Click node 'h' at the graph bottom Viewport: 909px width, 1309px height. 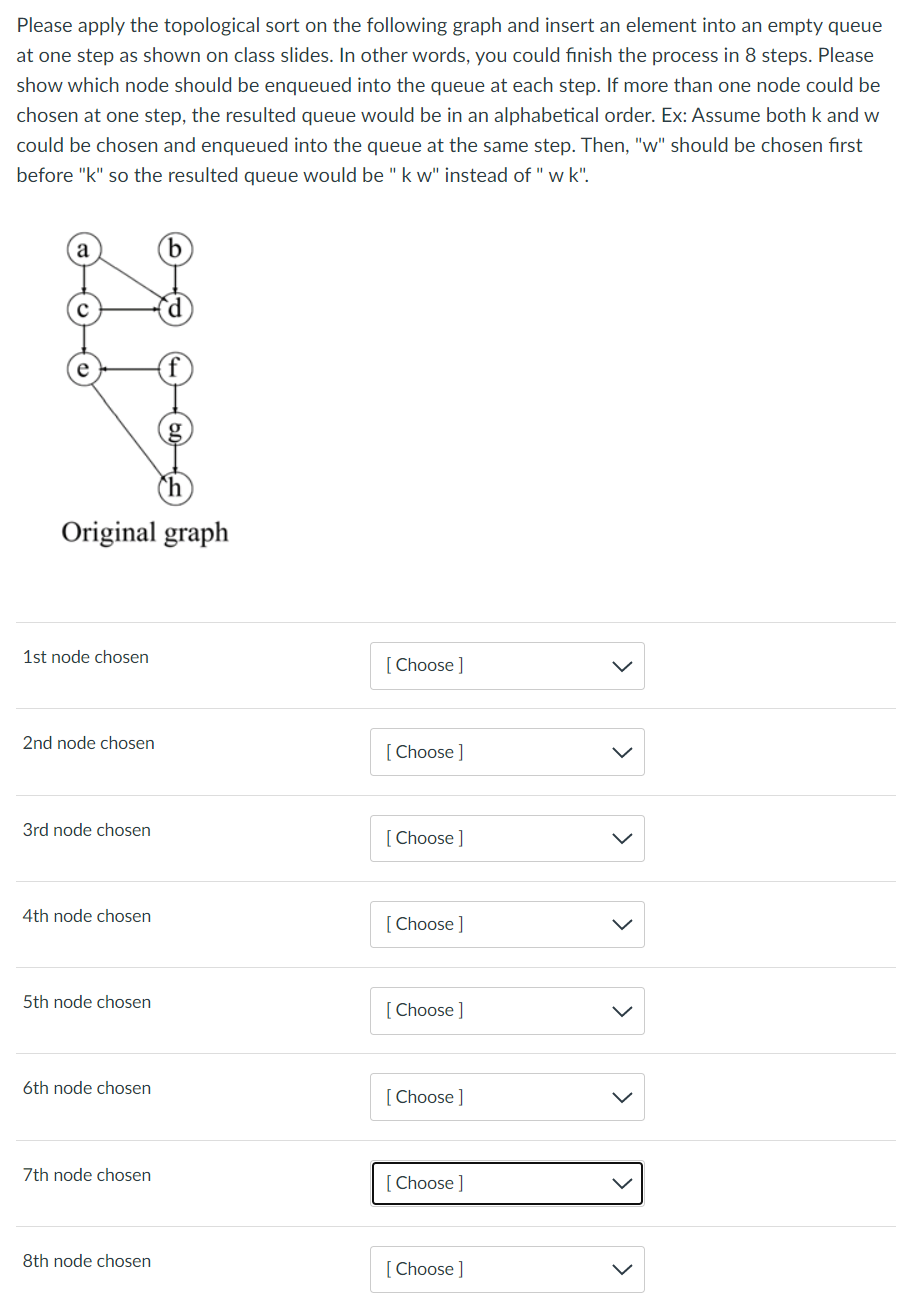click(175, 489)
